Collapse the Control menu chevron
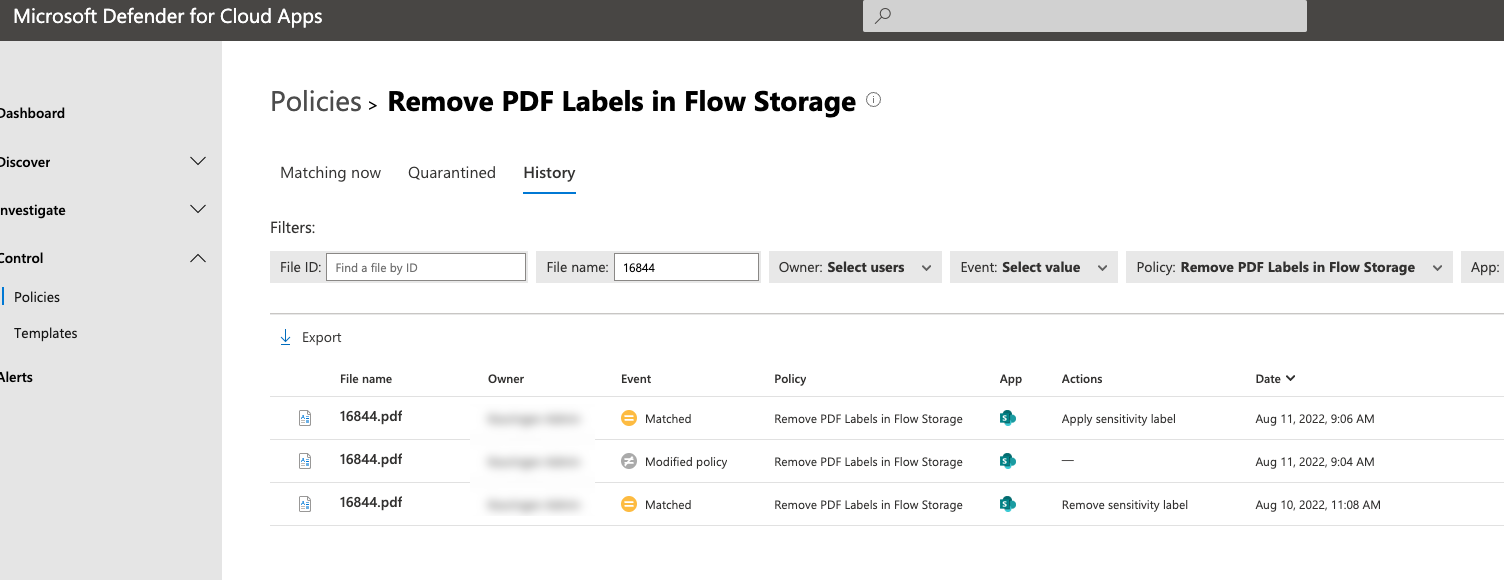1504x580 pixels. pos(198,258)
